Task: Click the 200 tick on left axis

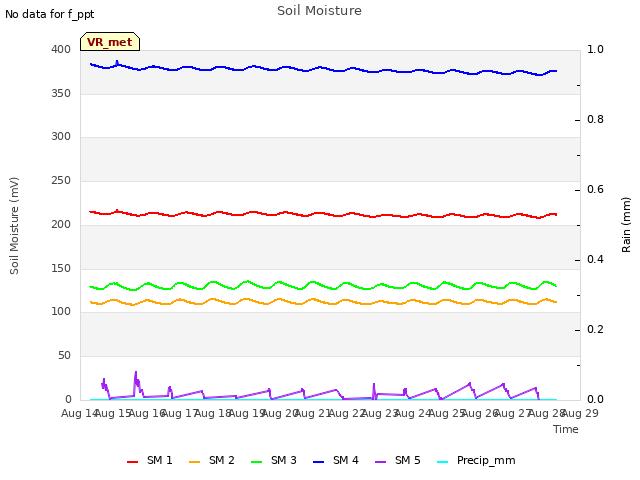Action: tap(61, 224)
